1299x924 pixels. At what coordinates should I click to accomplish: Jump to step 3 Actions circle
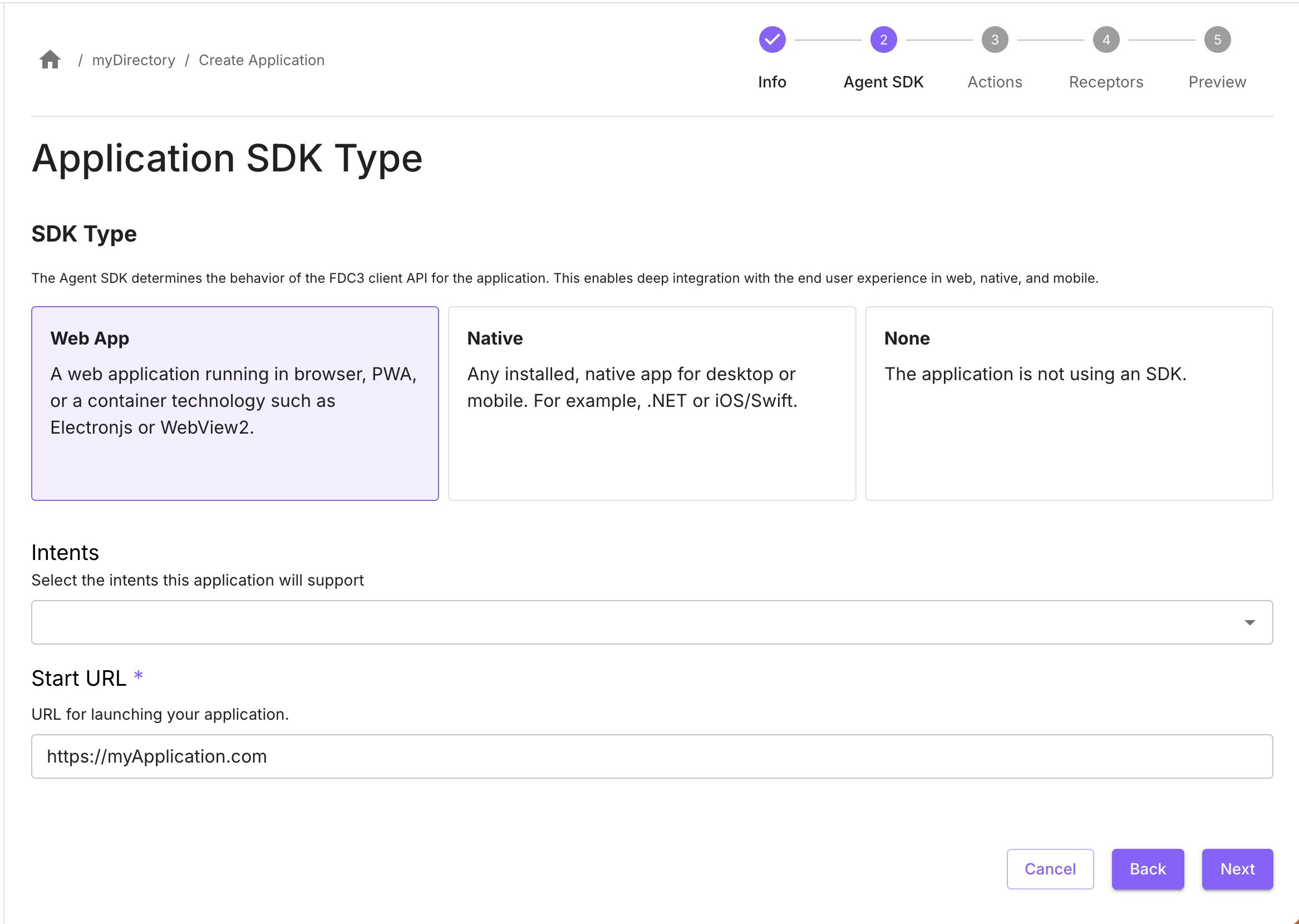pos(995,40)
